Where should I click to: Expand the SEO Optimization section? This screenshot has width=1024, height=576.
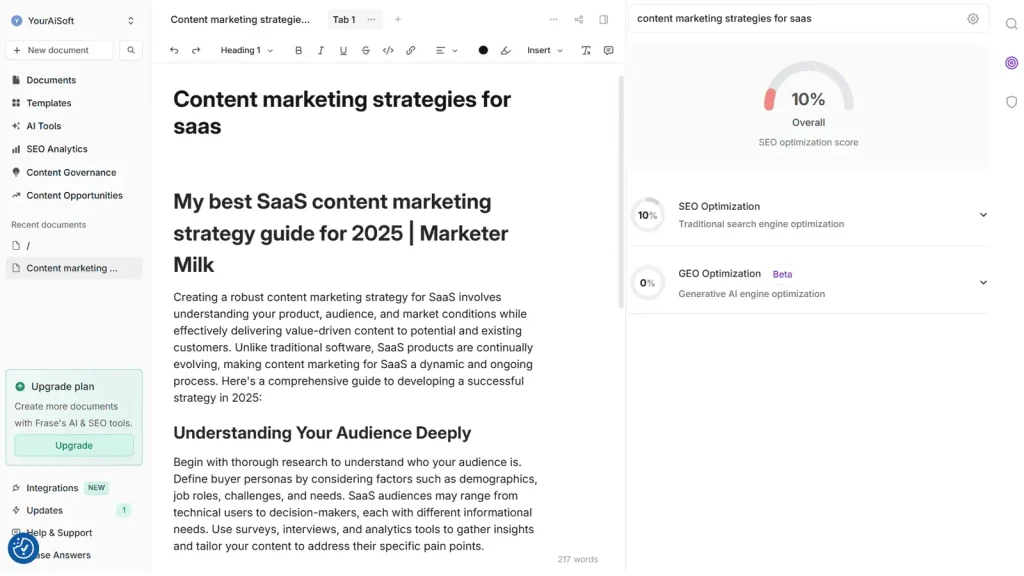(x=983, y=215)
